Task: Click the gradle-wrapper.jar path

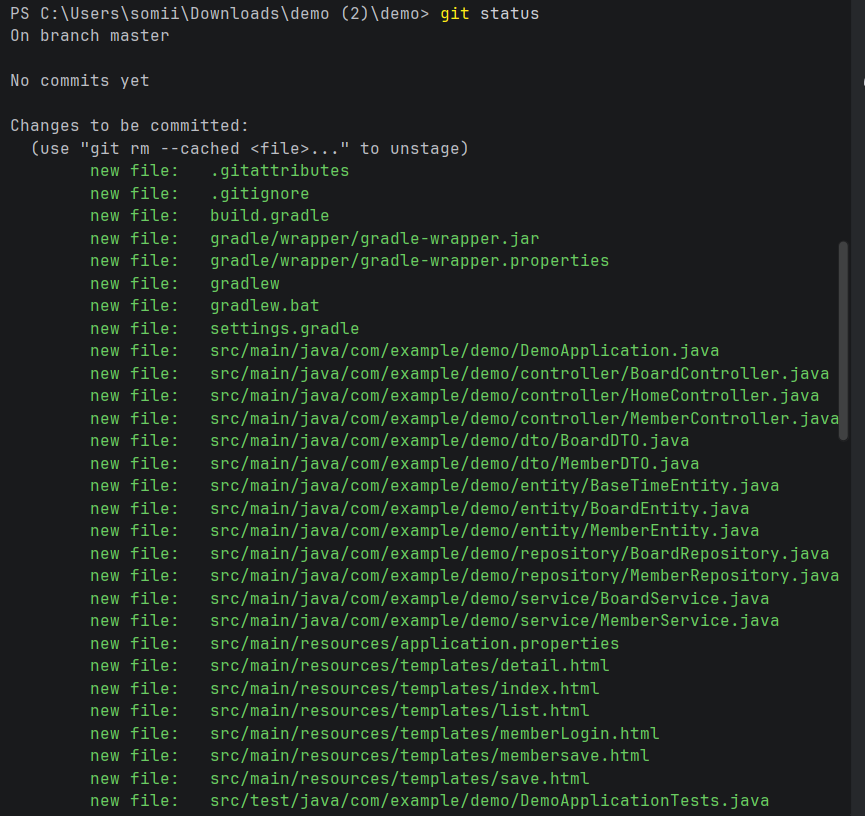Action: pos(375,238)
